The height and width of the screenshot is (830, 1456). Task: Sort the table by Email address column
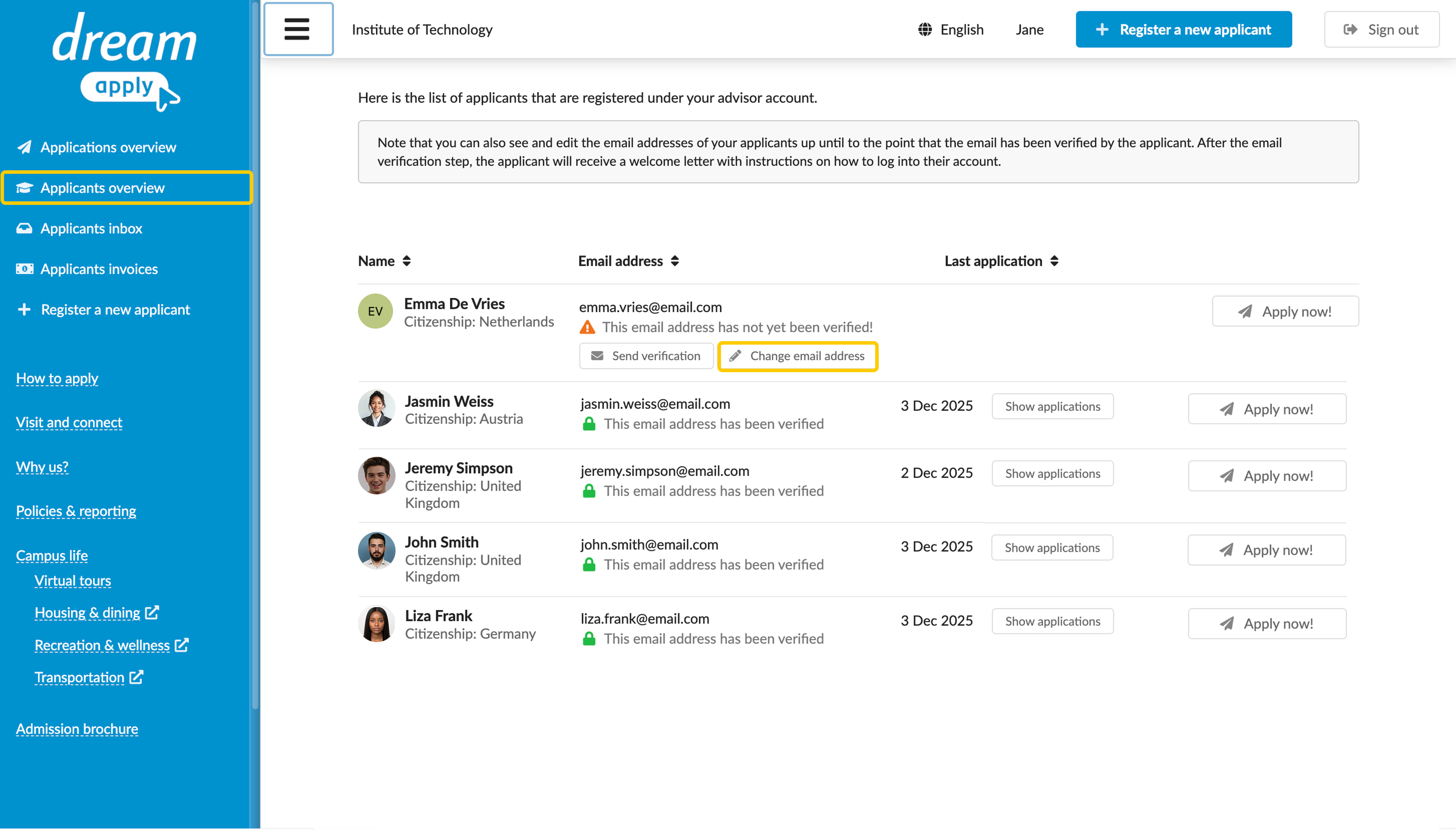629,261
